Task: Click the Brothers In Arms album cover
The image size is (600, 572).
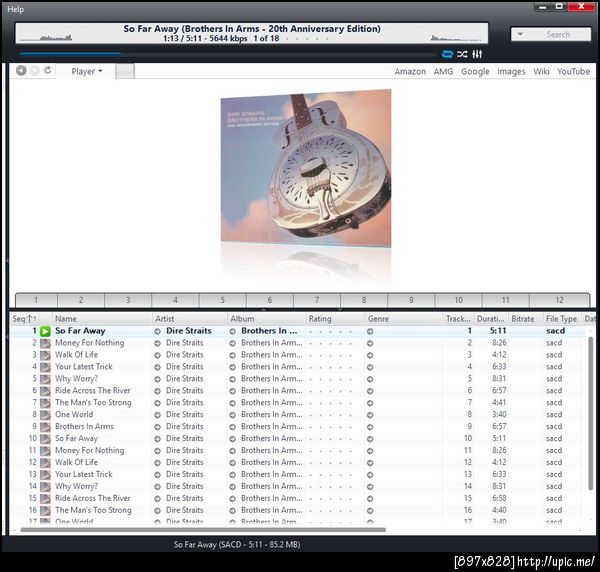Action: pyautogui.click(x=306, y=168)
